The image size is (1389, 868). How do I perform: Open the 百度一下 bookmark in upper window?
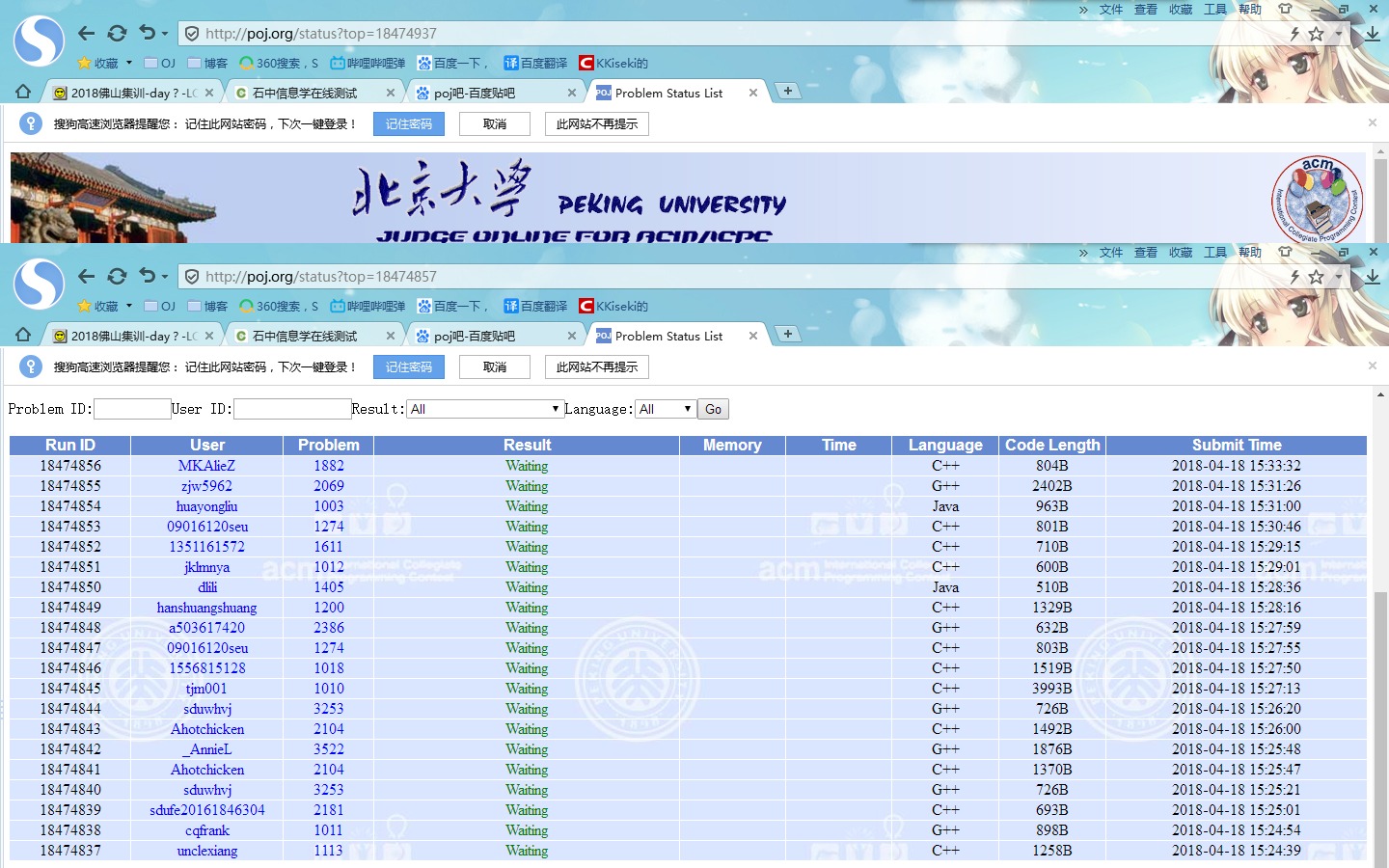point(453,64)
